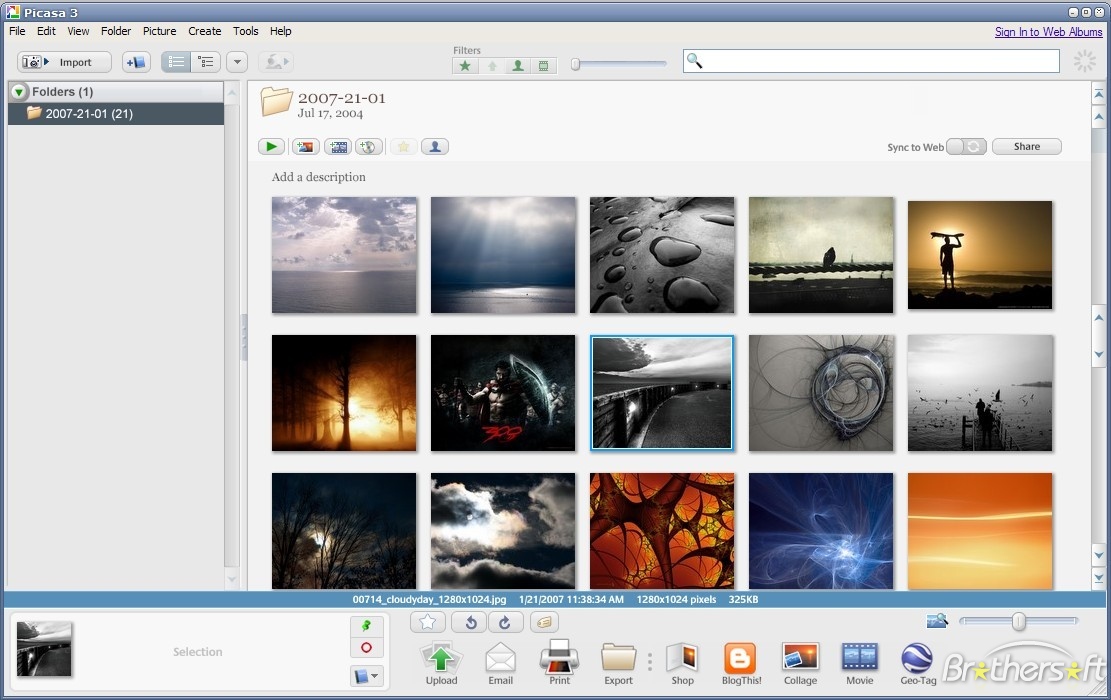Open the Edit menu
This screenshot has height=700, width=1111.
tap(46, 31)
